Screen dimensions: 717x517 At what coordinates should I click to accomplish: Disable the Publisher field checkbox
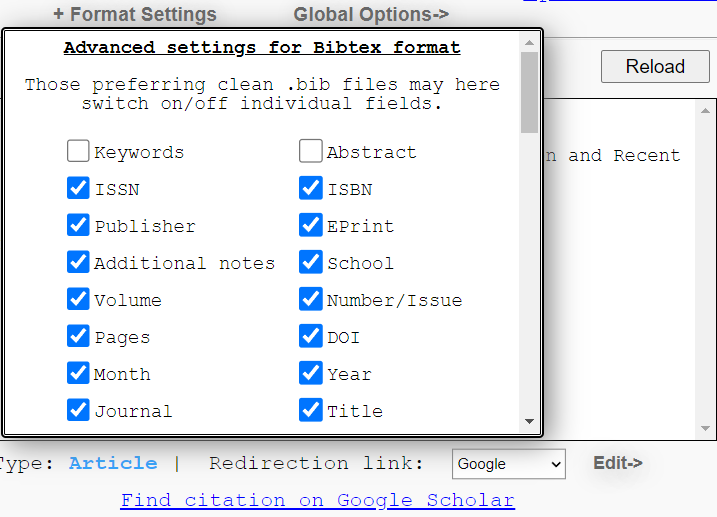(x=78, y=225)
